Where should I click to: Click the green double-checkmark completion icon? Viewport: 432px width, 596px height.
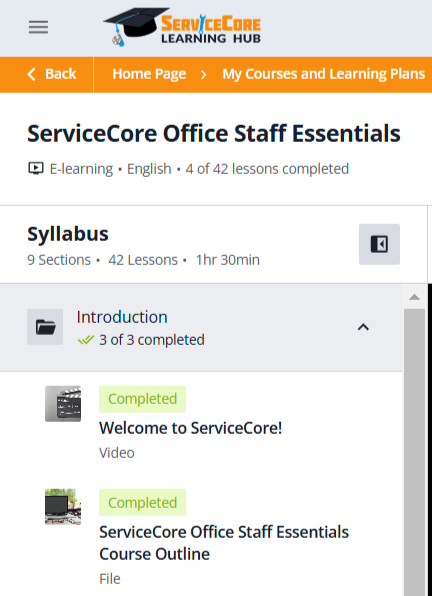click(x=86, y=340)
